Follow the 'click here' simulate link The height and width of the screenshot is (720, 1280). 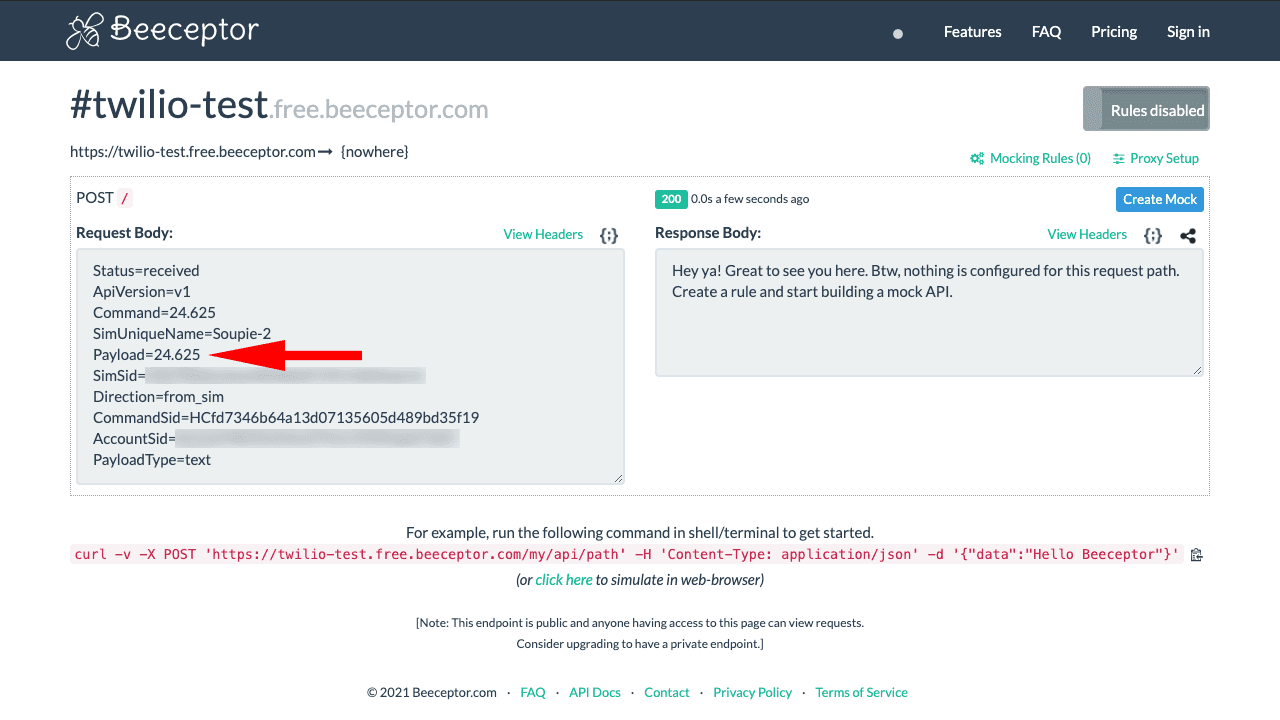coord(564,580)
